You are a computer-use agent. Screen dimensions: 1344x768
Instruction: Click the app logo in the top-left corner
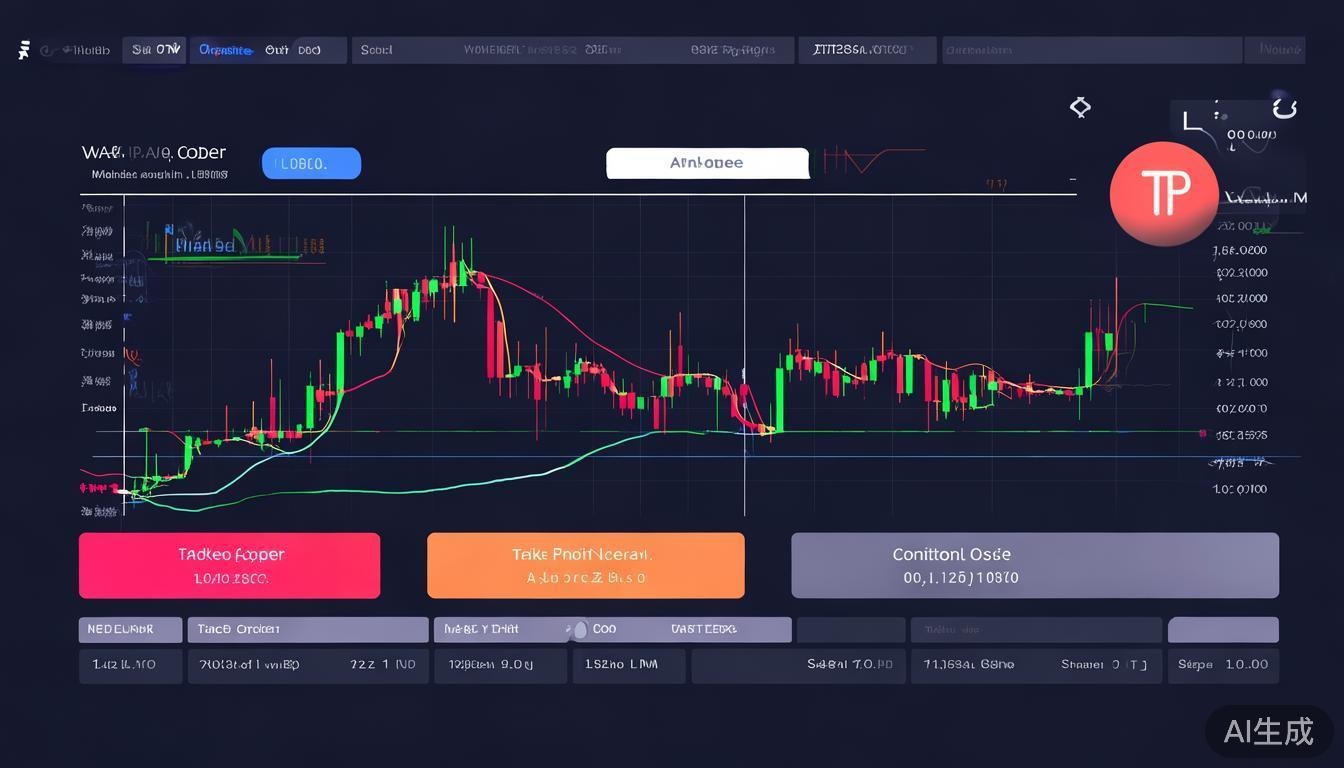click(x=24, y=50)
